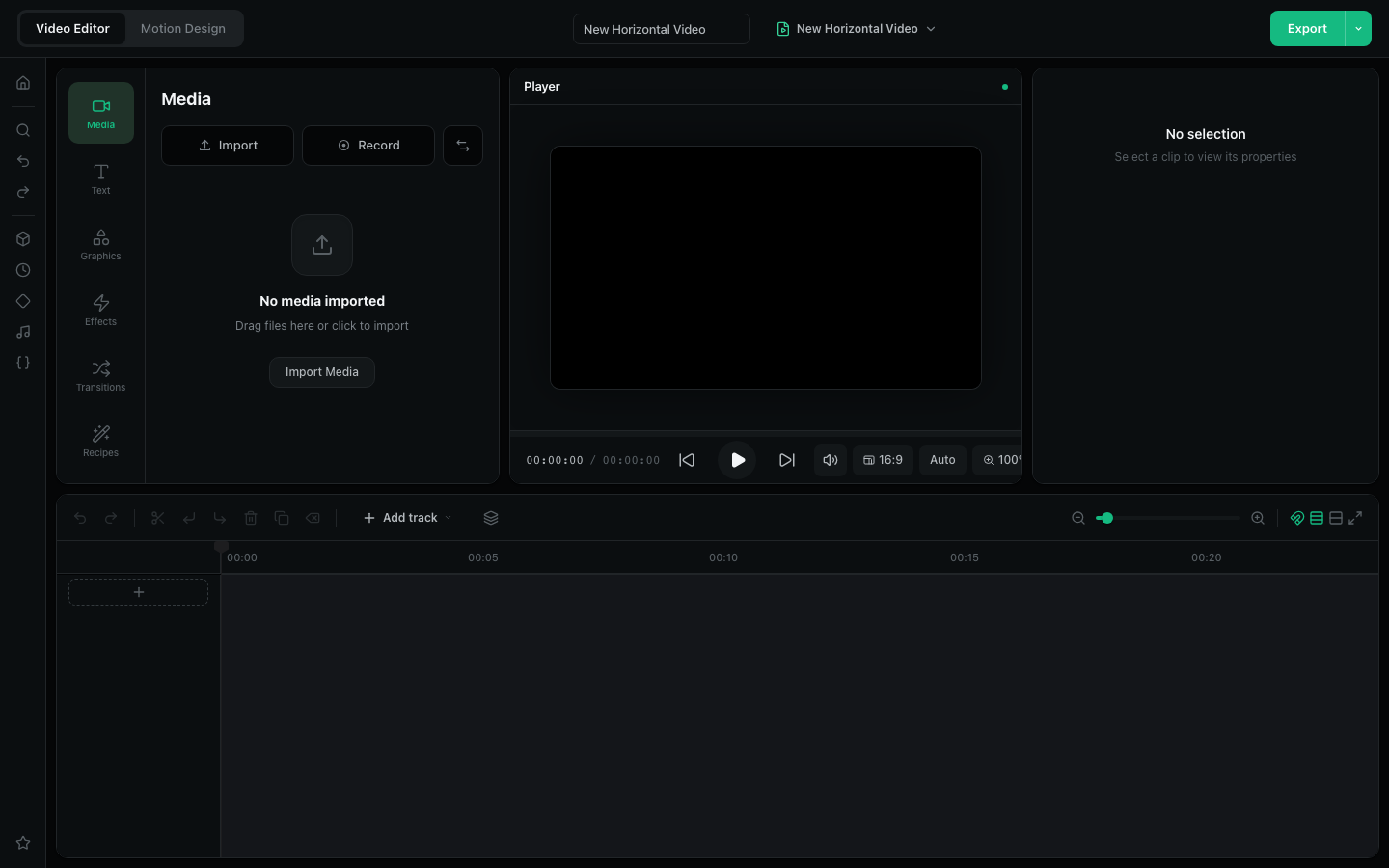Click the 00:10 mark on timeline ruler
The width and height of the screenshot is (1389, 868).
pos(723,557)
